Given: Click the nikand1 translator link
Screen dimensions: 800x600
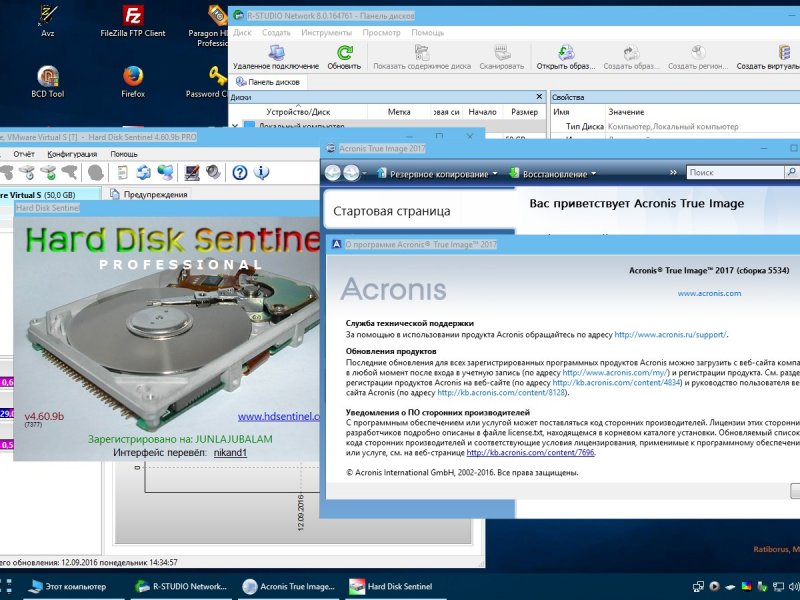Looking at the screenshot, I should (x=230, y=453).
